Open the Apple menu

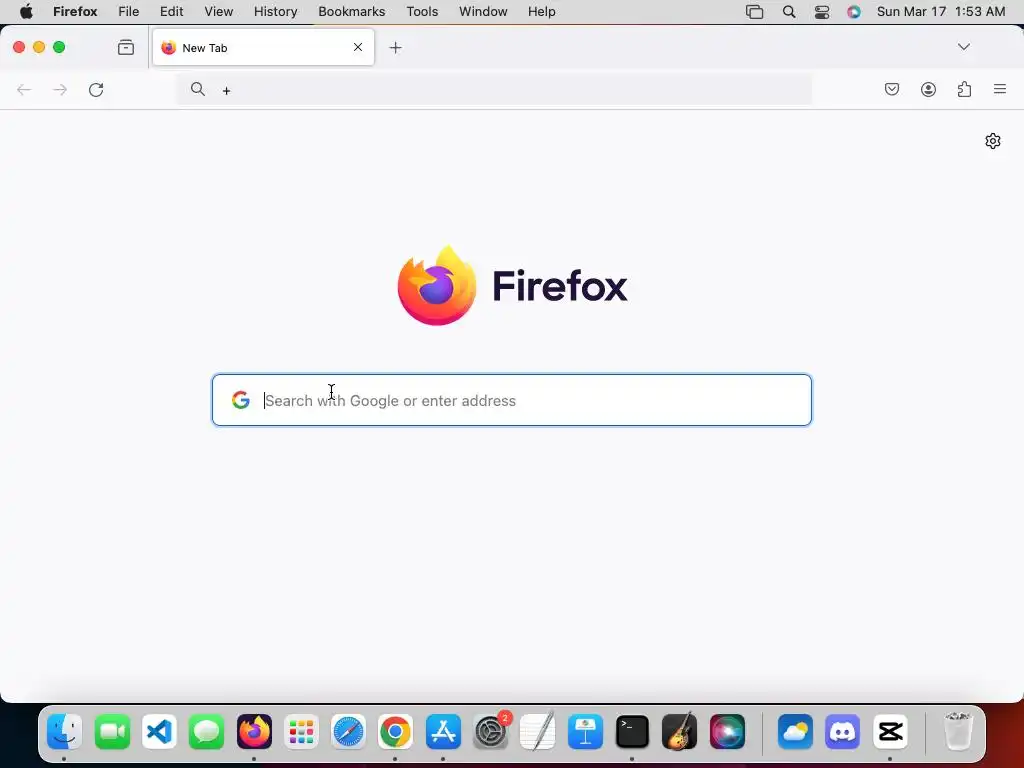(x=26, y=12)
